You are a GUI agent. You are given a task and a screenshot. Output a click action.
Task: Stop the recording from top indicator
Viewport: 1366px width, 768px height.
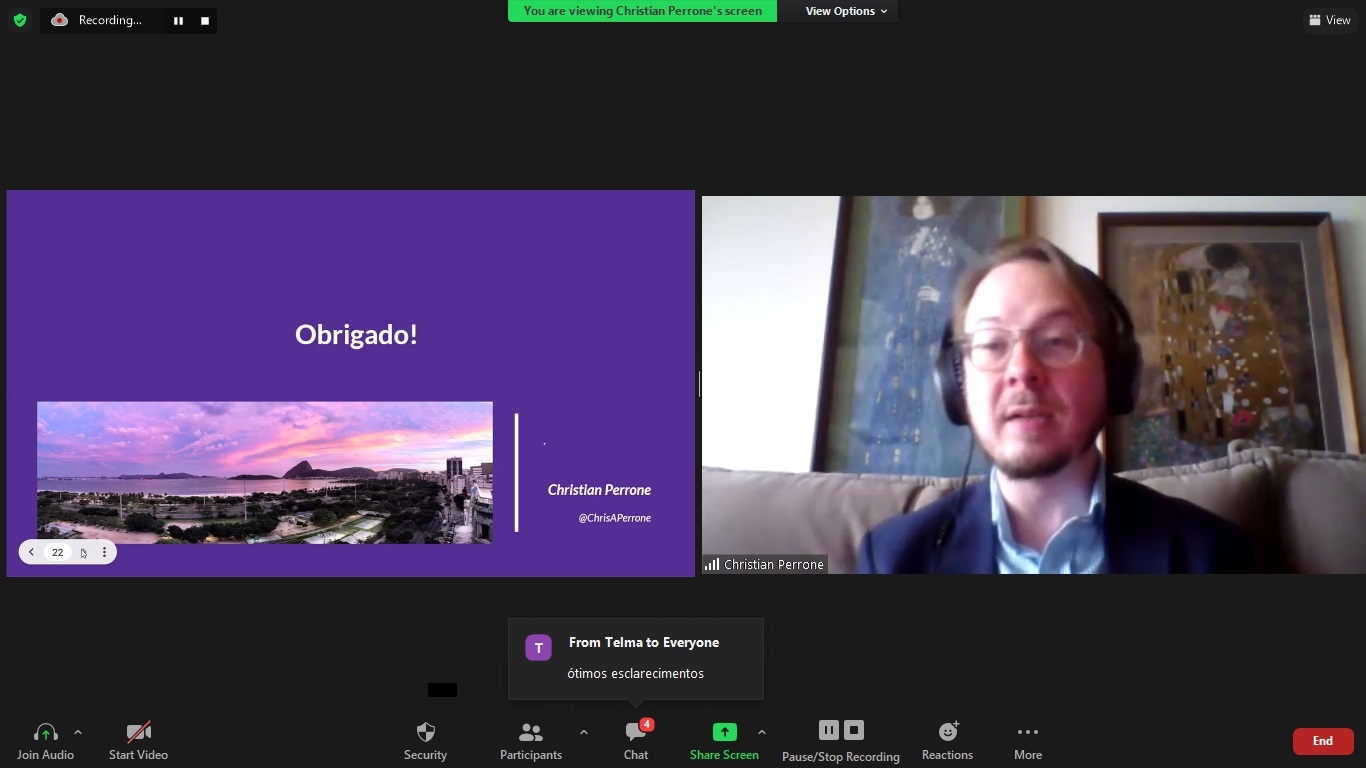point(205,21)
